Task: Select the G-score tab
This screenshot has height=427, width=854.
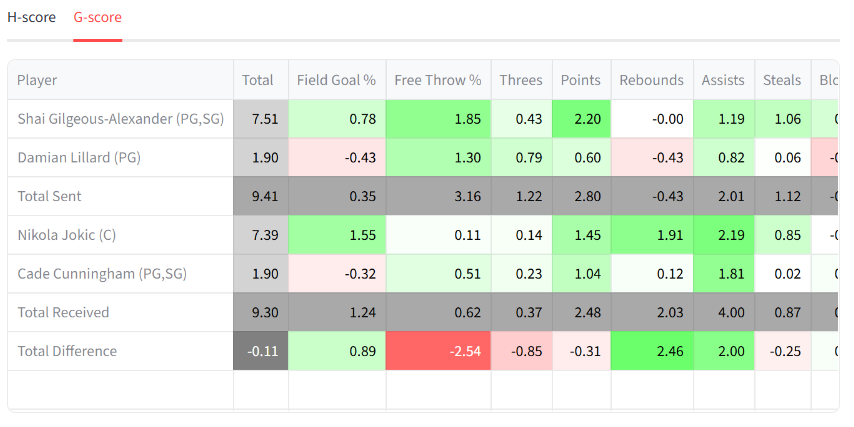Action: 98,18
